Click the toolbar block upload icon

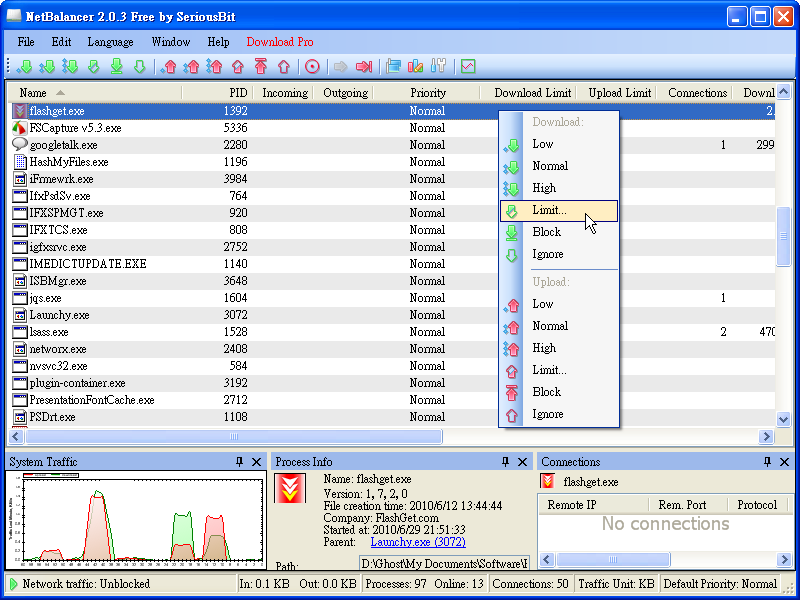(261, 66)
